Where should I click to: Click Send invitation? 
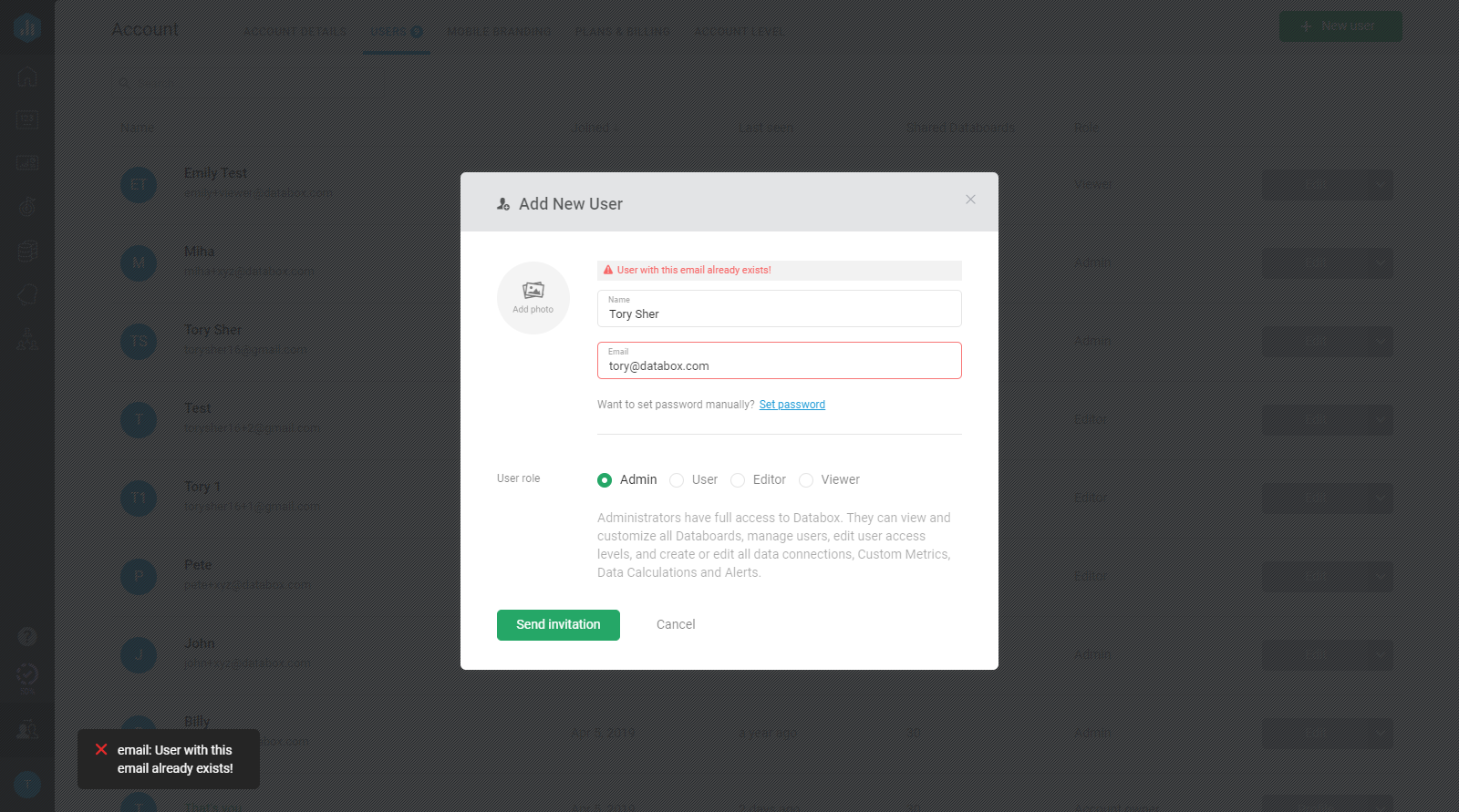point(557,624)
